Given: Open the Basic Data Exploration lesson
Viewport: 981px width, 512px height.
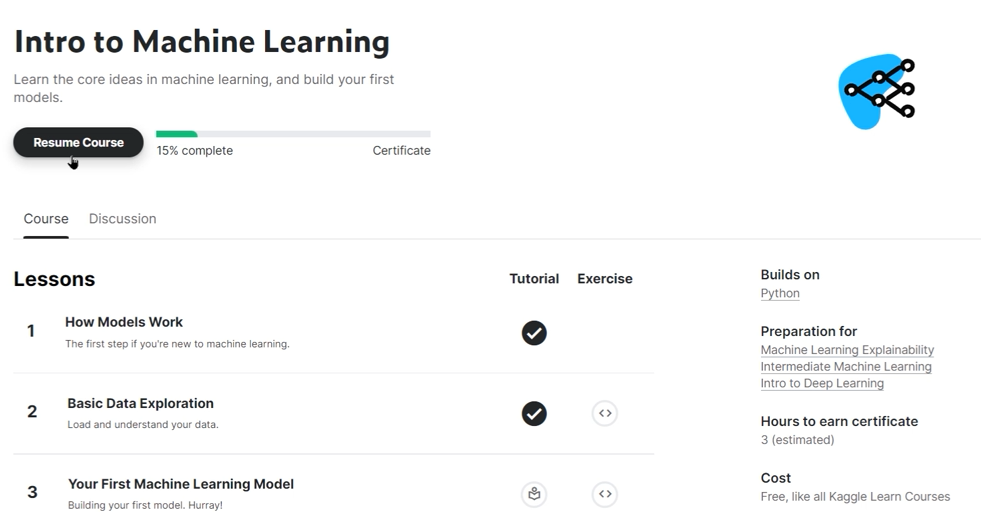Looking at the screenshot, I should tap(140, 403).
